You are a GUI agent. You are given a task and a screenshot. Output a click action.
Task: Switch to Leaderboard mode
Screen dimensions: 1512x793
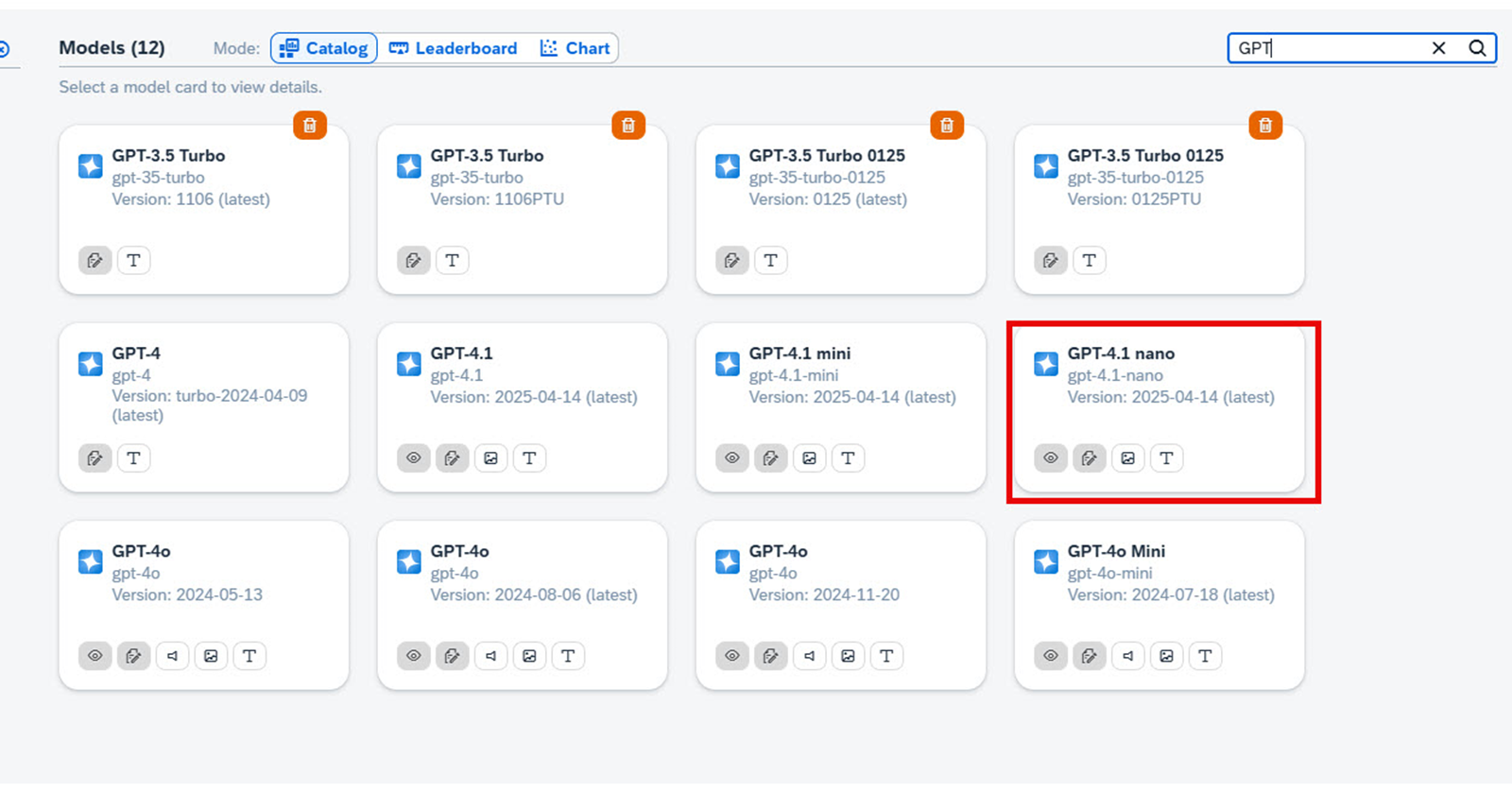[x=453, y=48]
